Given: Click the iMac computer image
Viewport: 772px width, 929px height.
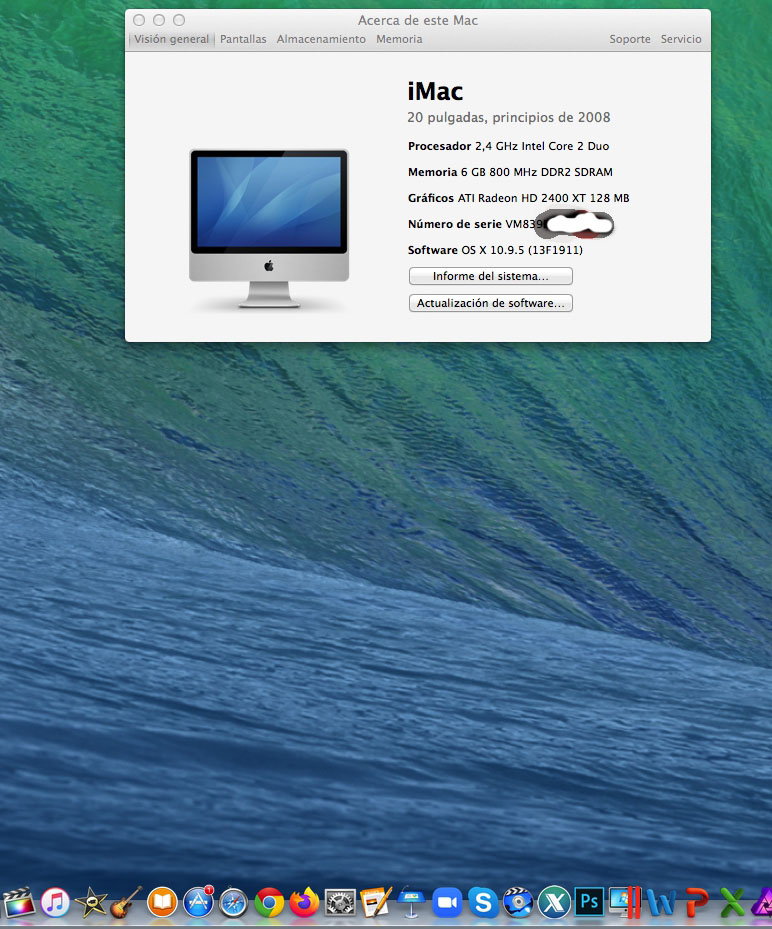Looking at the screenshot, I should coord(269,229).
